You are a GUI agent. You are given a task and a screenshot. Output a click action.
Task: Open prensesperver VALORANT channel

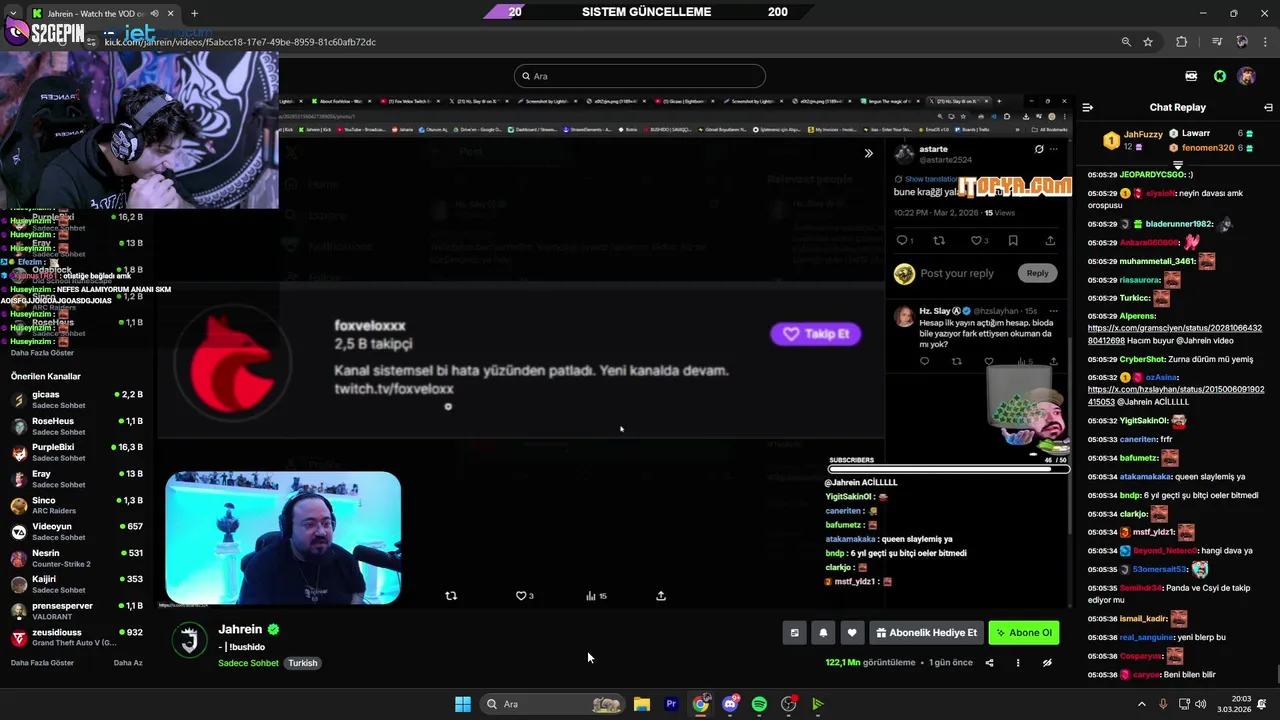coord(77,611)
